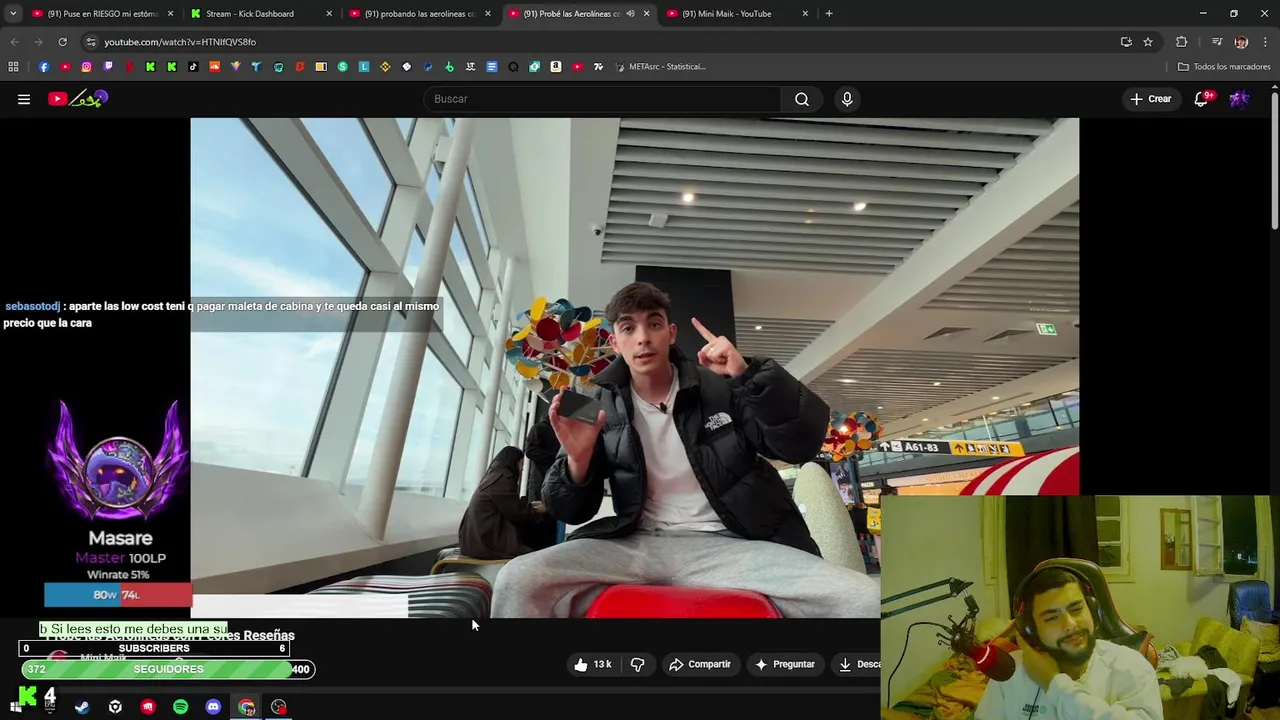
Task: Open the Todos los marcadores folder
Action: (1224, 67)
